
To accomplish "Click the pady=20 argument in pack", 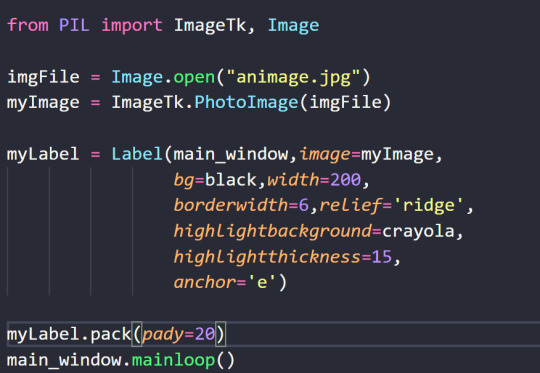I will [x=179, y=334].
